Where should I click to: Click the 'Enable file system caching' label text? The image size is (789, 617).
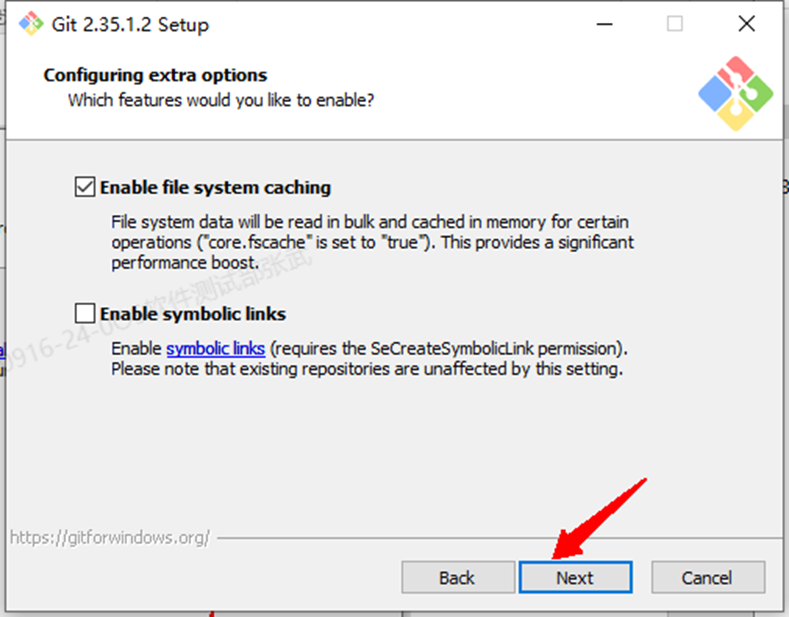tap(215, 187)
